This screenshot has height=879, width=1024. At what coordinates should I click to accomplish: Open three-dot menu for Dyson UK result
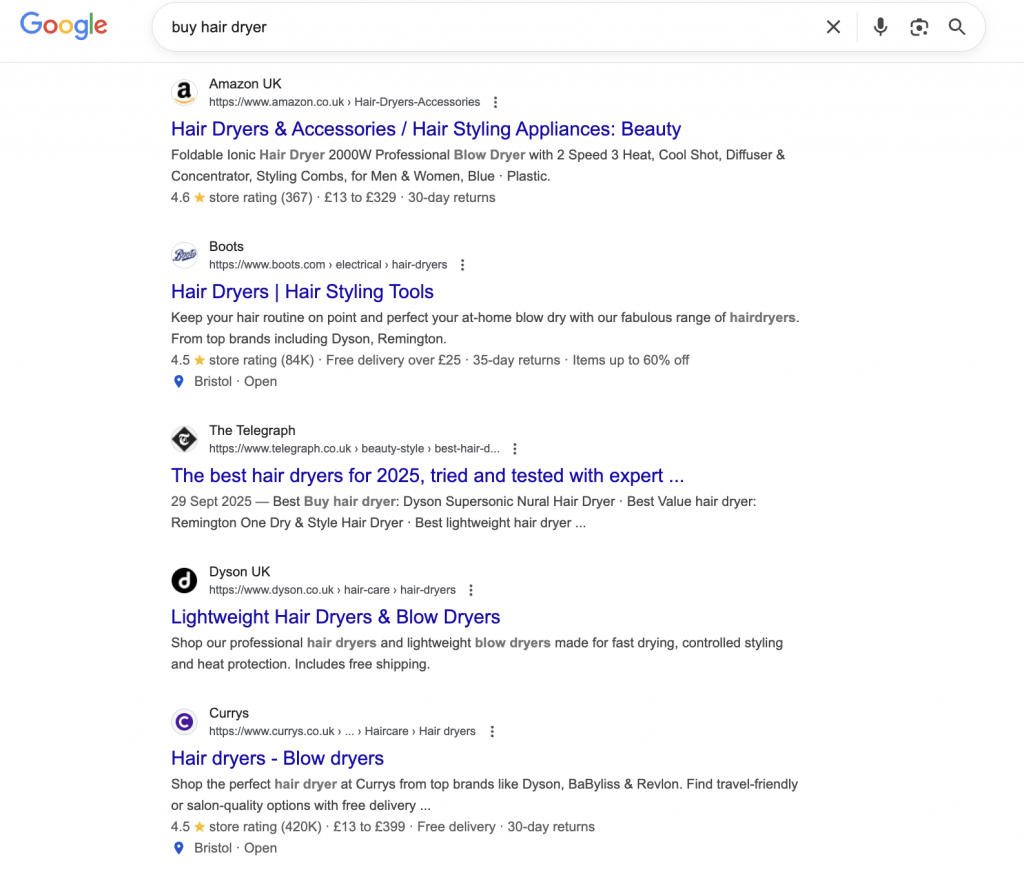click(x=471, y=590)
